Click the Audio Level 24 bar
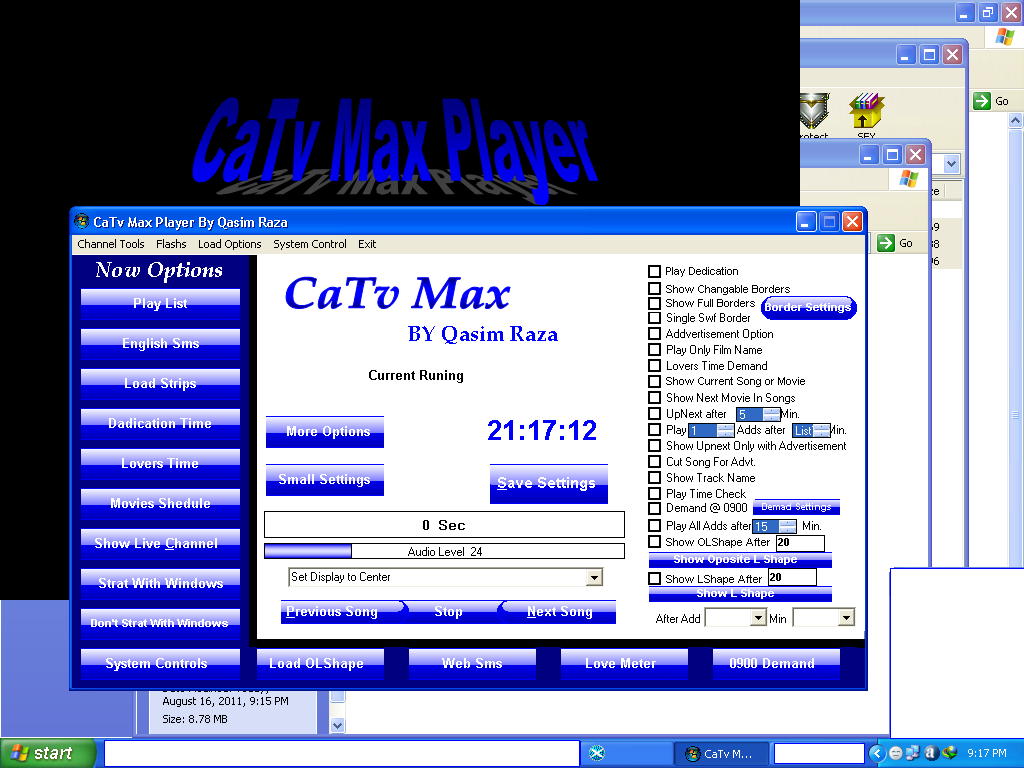Image resolution: width=1024 pixels, height=768 pixels. [x=444, y=551]
